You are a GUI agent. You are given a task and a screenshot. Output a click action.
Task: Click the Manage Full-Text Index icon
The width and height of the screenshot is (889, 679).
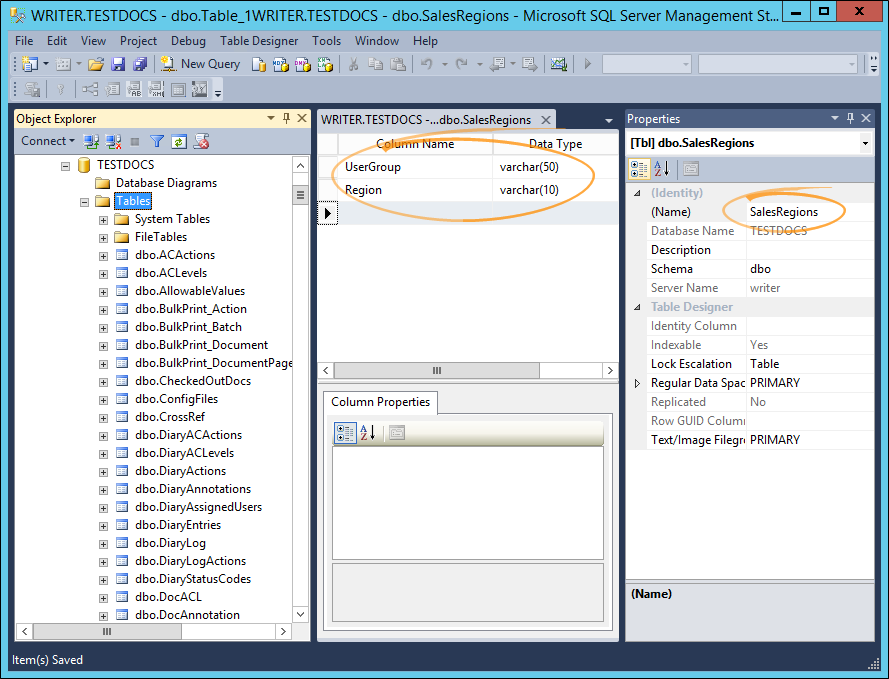point(134,90)
